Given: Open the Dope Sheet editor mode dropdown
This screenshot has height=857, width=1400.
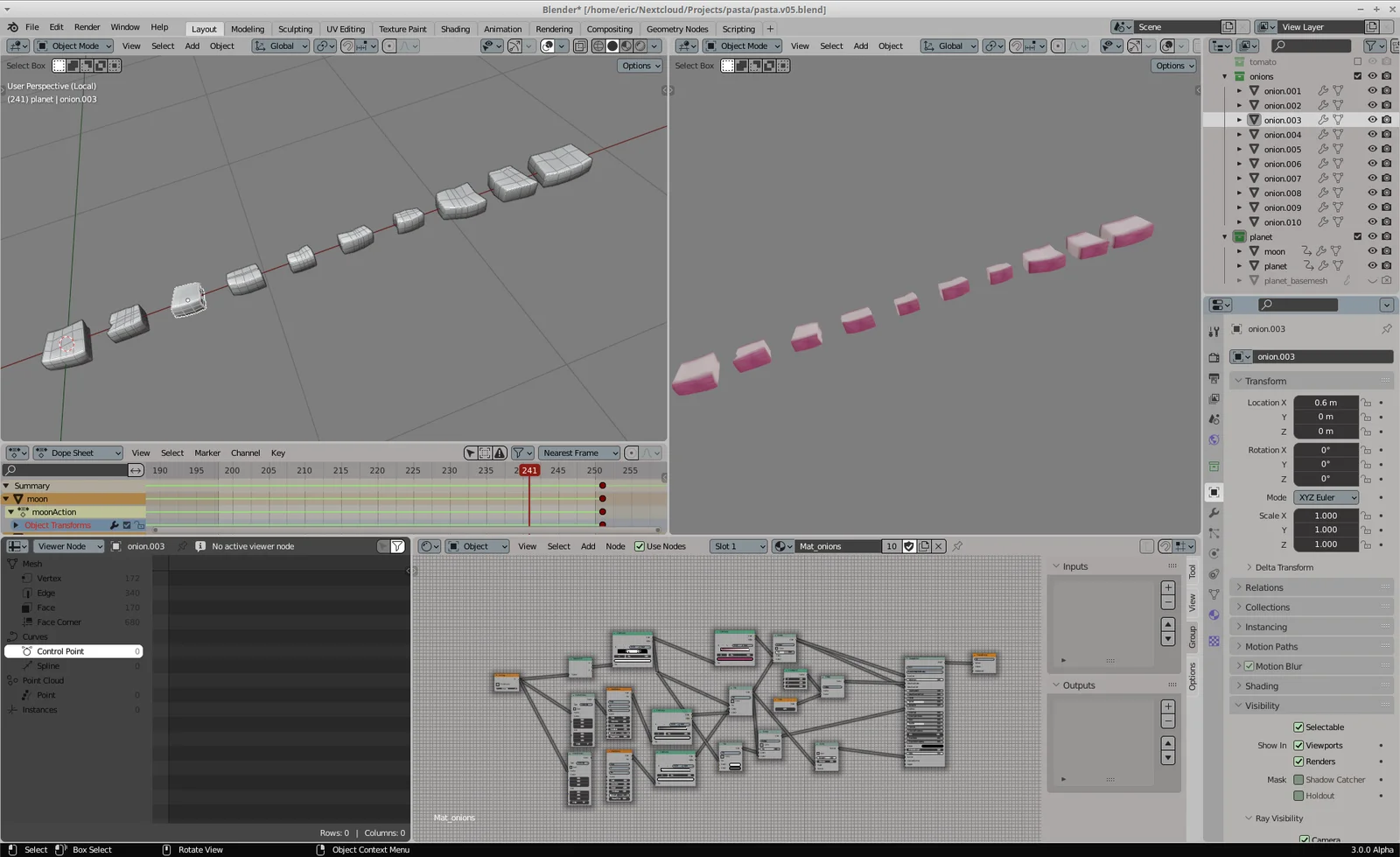Looking at the screenshot, I should point(77,453).
